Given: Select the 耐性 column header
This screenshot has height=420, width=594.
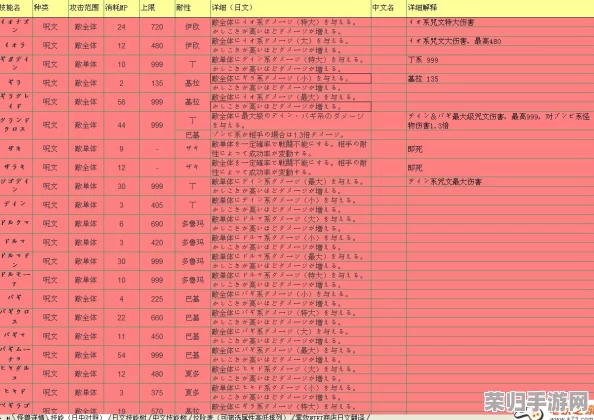Looking at the screenshot, I should pos(192,8).
